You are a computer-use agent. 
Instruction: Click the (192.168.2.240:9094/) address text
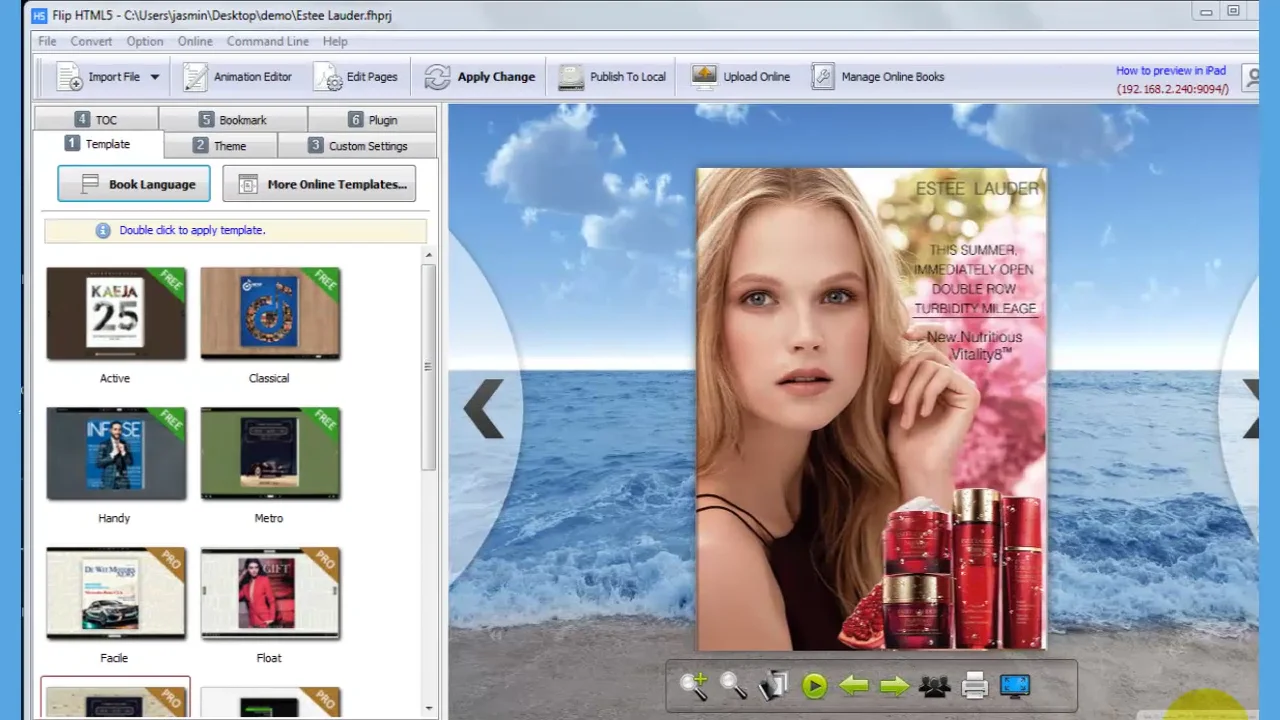click(x=1173, y=89)
